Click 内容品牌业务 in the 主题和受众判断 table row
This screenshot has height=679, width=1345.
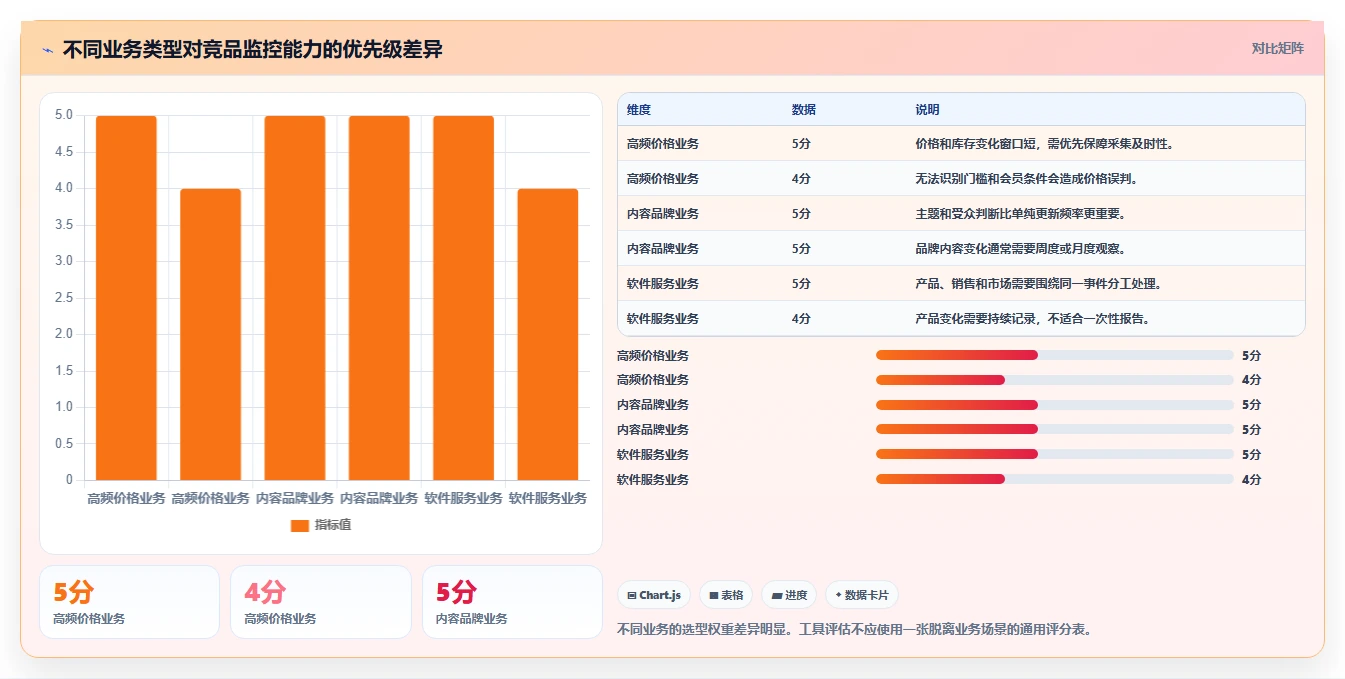pos(663,214)
